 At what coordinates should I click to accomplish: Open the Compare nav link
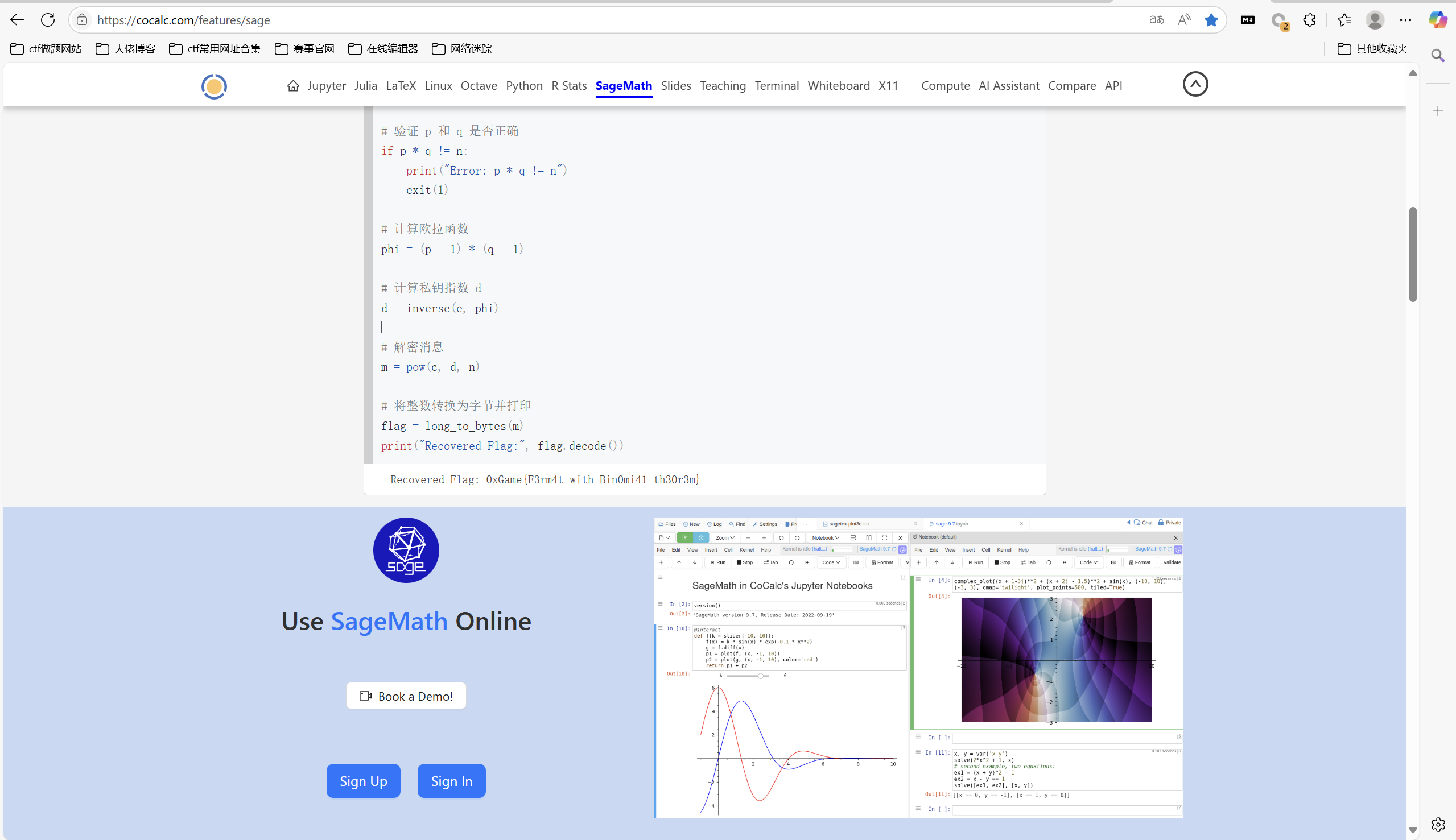click(1071, 85)
